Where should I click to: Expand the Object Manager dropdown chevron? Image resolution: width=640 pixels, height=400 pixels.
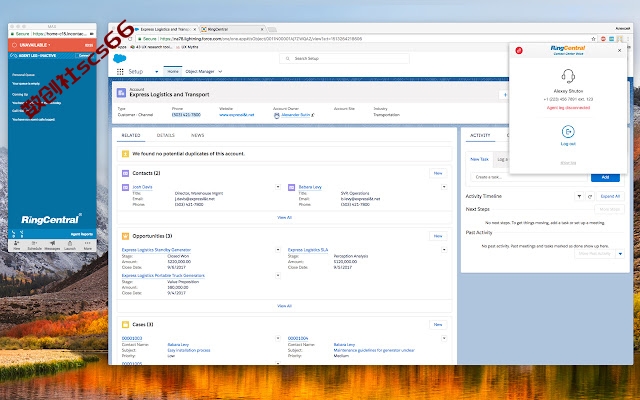click(x=220, y=72)
